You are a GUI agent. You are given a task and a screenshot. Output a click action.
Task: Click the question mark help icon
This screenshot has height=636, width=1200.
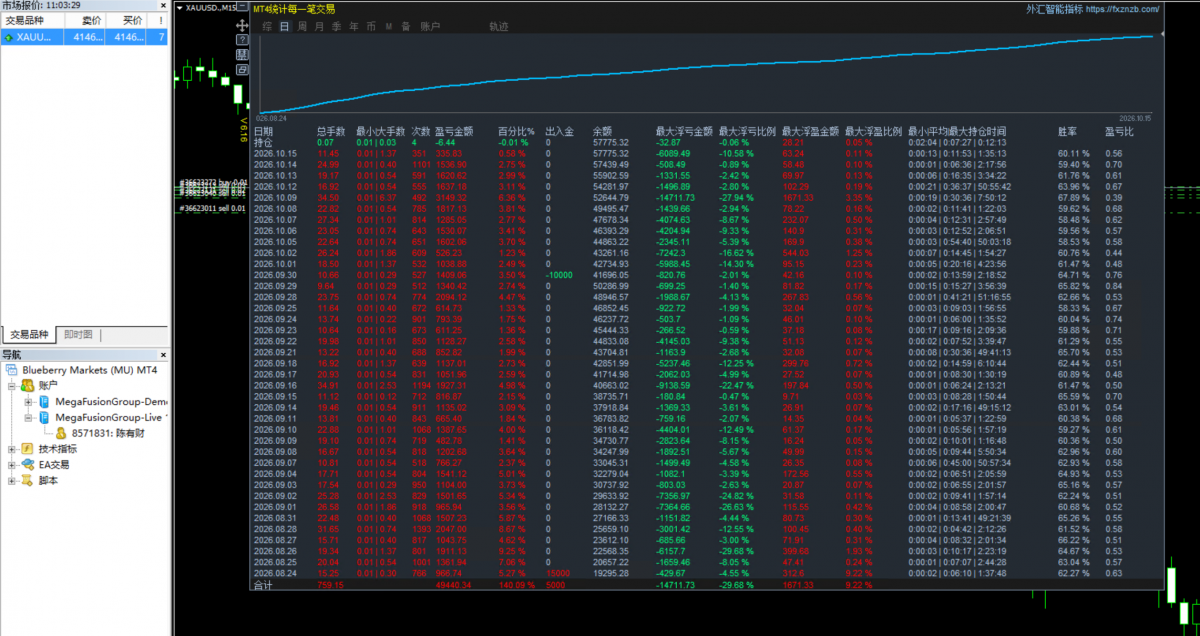point(242,40)
